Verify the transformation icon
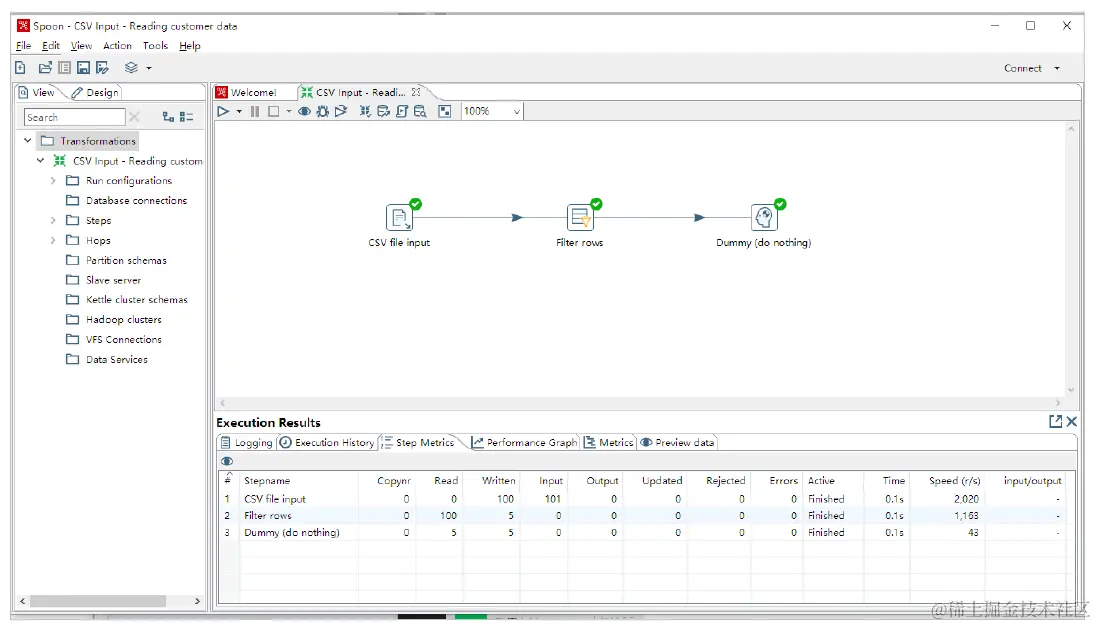Image resolution: width=1097 pixels, height=626 pixels. coord(365,111)
